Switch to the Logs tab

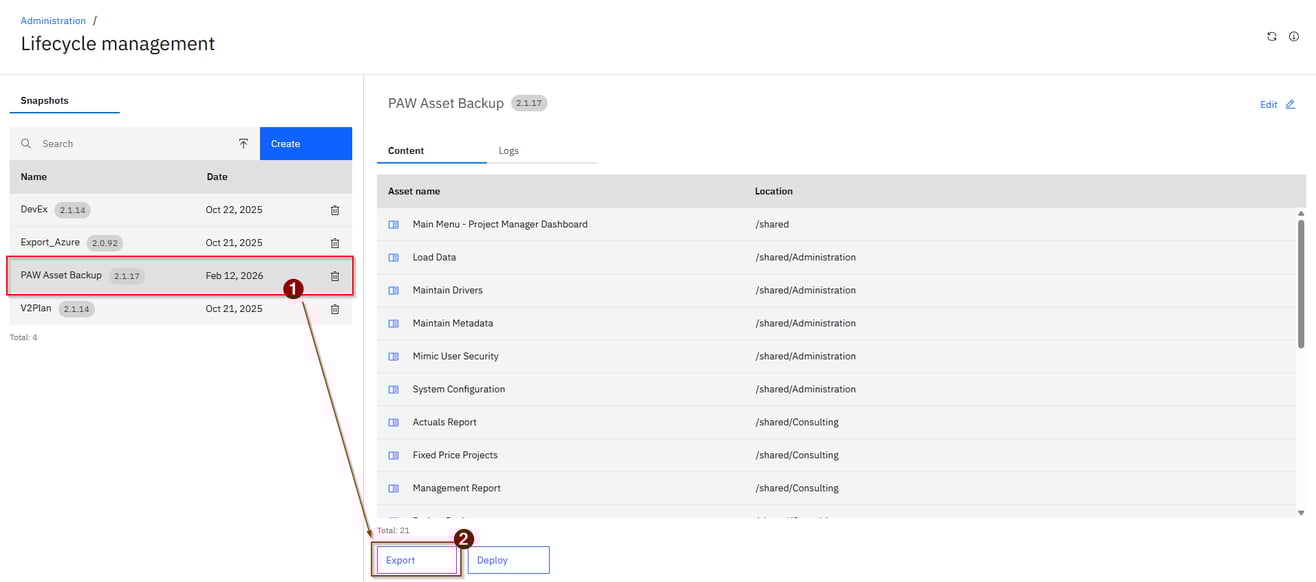(509, 151)
